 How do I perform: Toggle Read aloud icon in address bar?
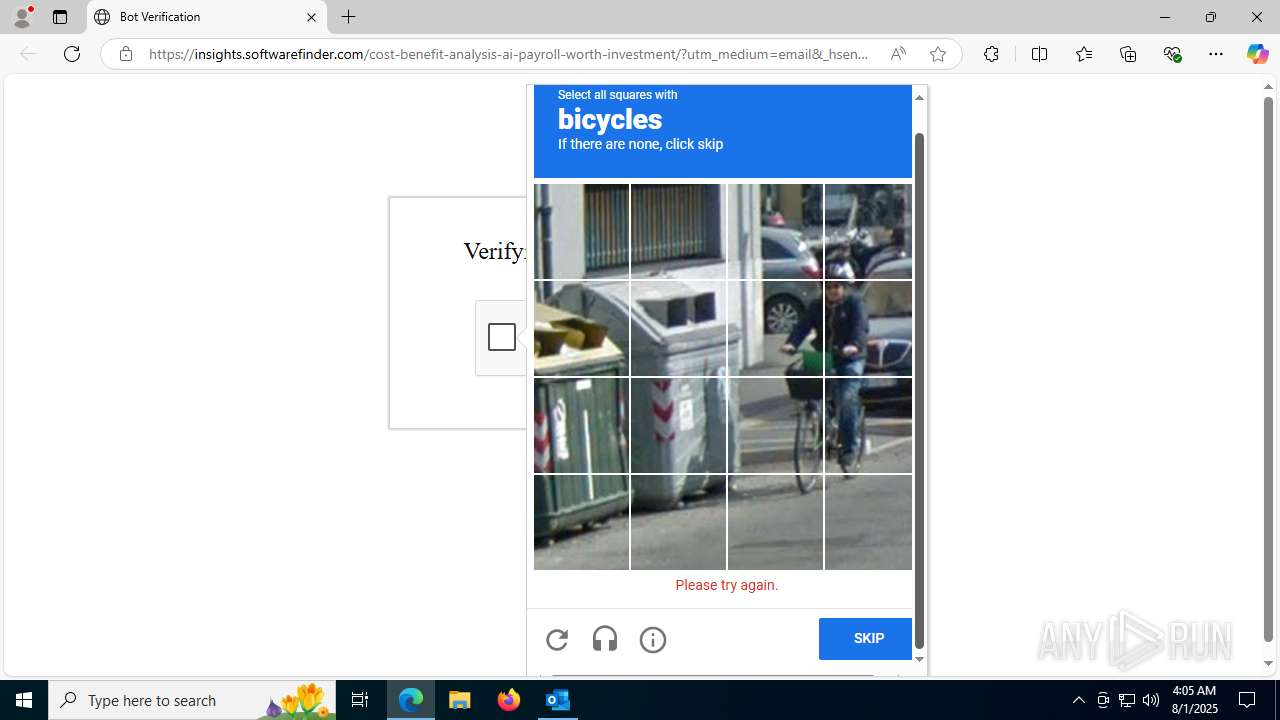click(x=898, y=54)
